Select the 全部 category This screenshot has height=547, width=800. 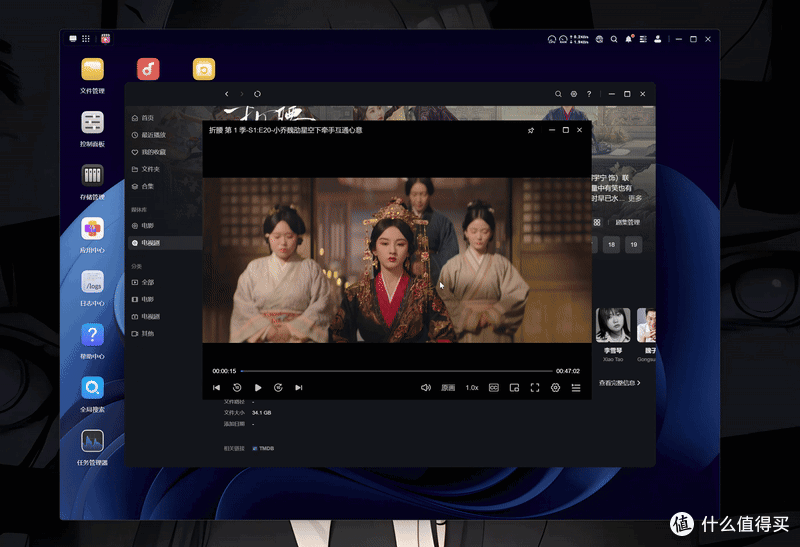point(164,282)
